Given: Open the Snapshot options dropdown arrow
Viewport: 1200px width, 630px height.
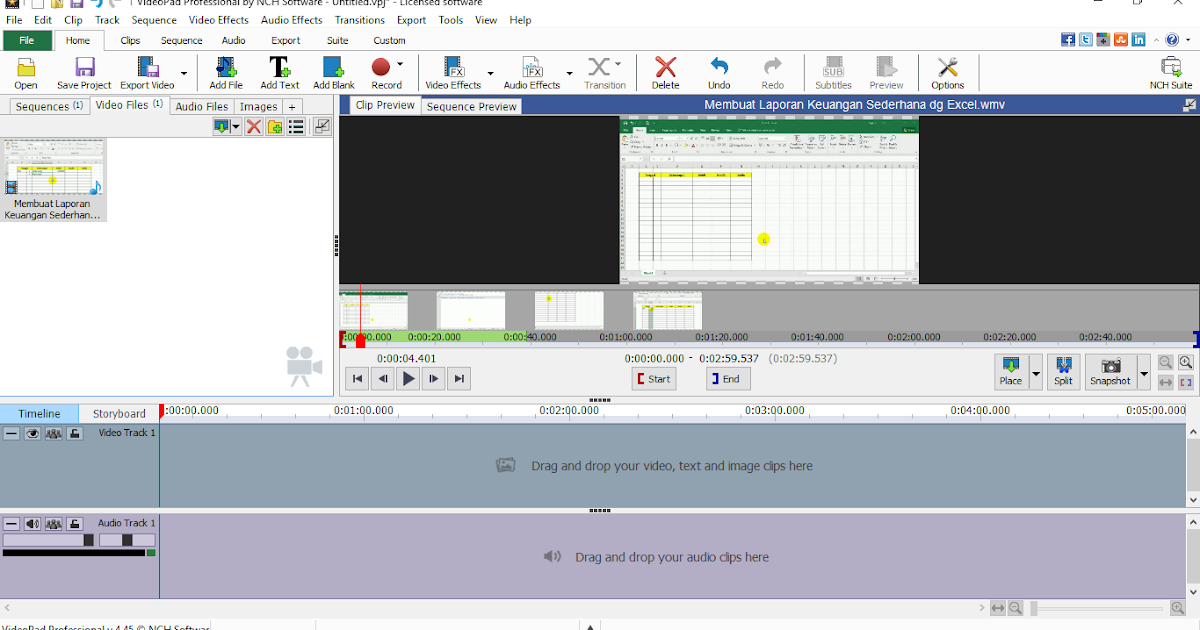Looking at the screenshot, I should [x=1144, y=375].
